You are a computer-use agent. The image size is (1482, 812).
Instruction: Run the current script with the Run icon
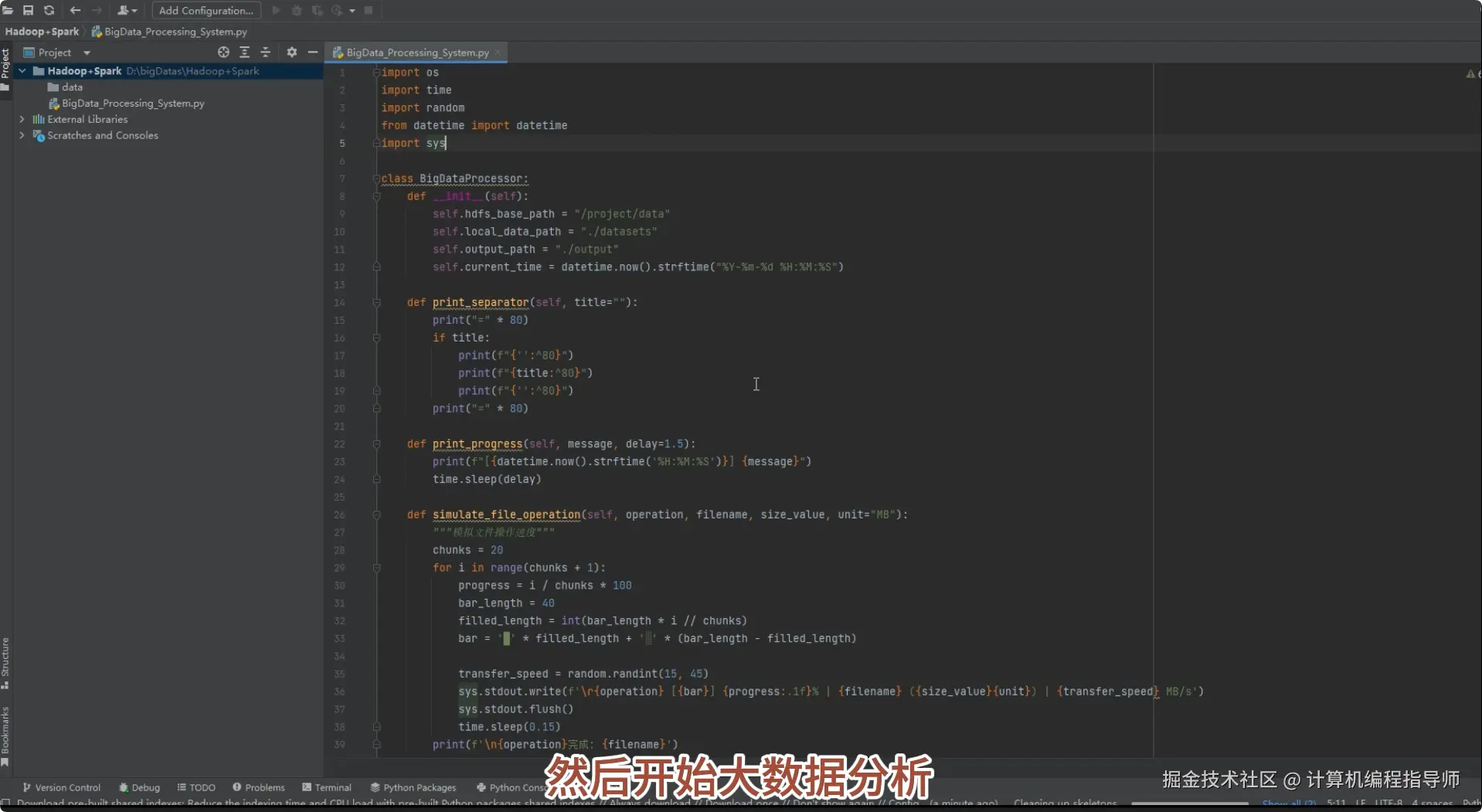coord(277,10)
